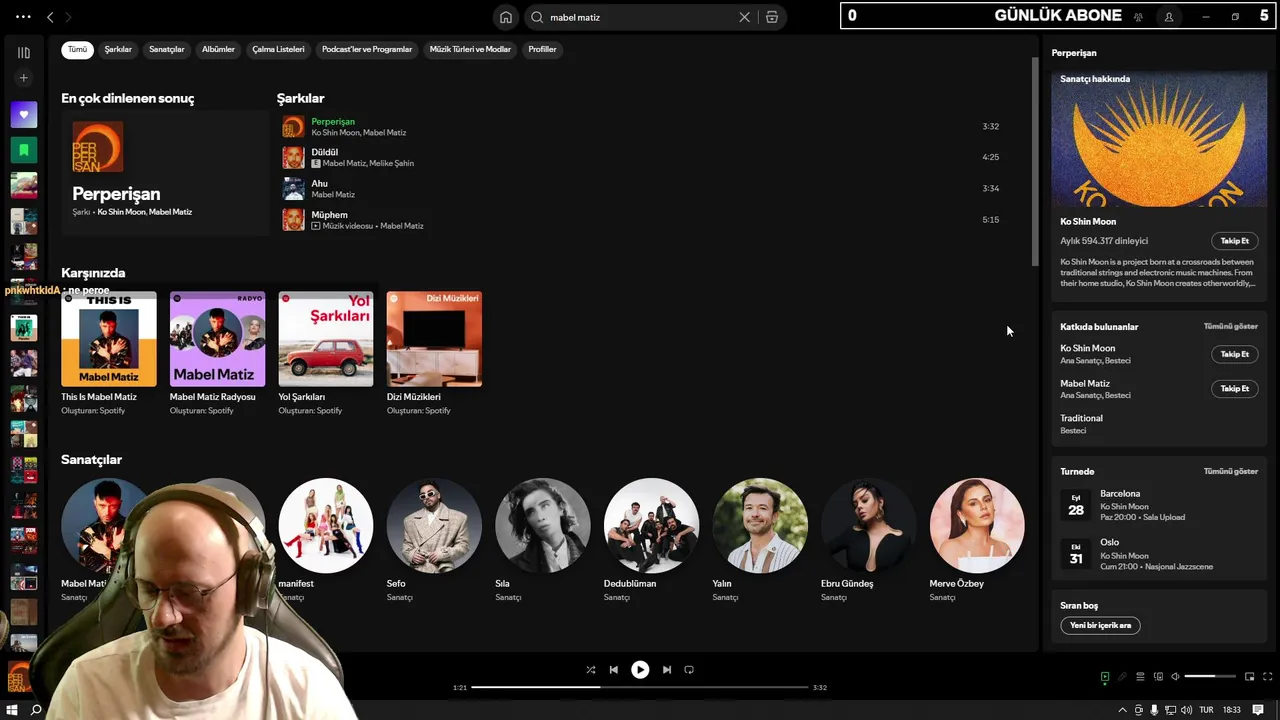Skip to the previous track
Screen dimensions: 1280x720
click(614, 670)
